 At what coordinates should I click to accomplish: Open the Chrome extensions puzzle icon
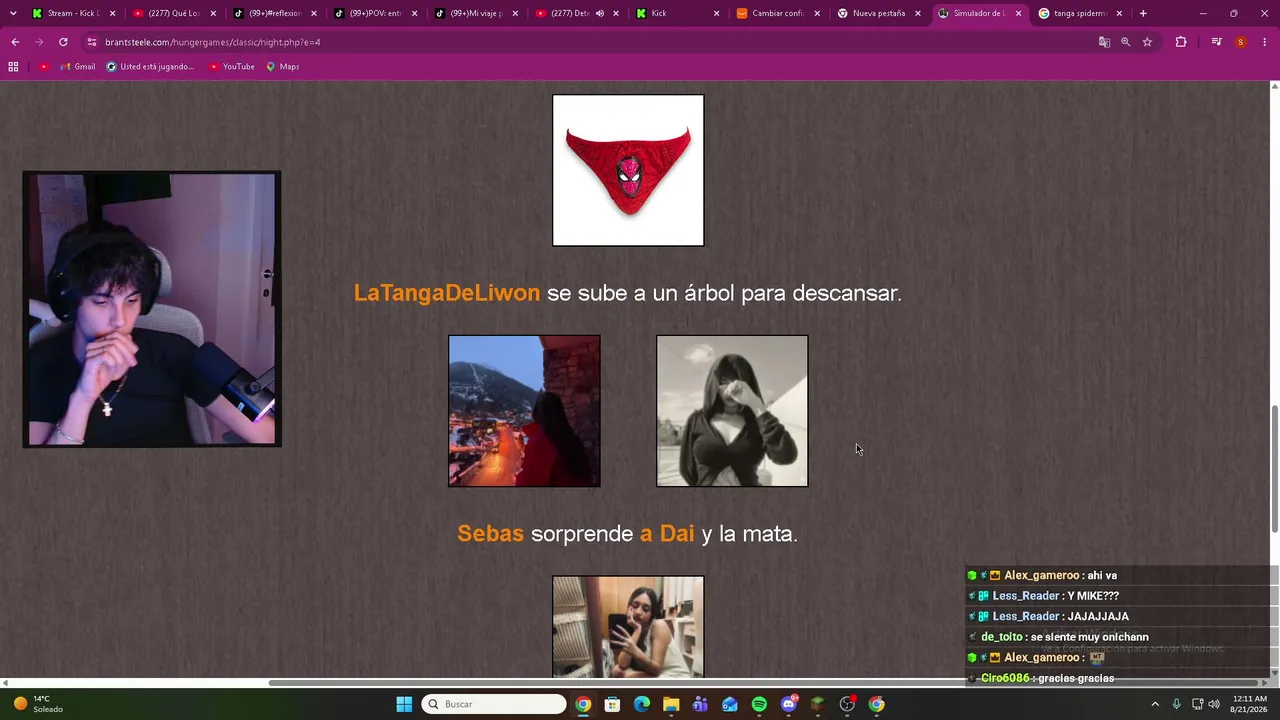[1181, 42]
